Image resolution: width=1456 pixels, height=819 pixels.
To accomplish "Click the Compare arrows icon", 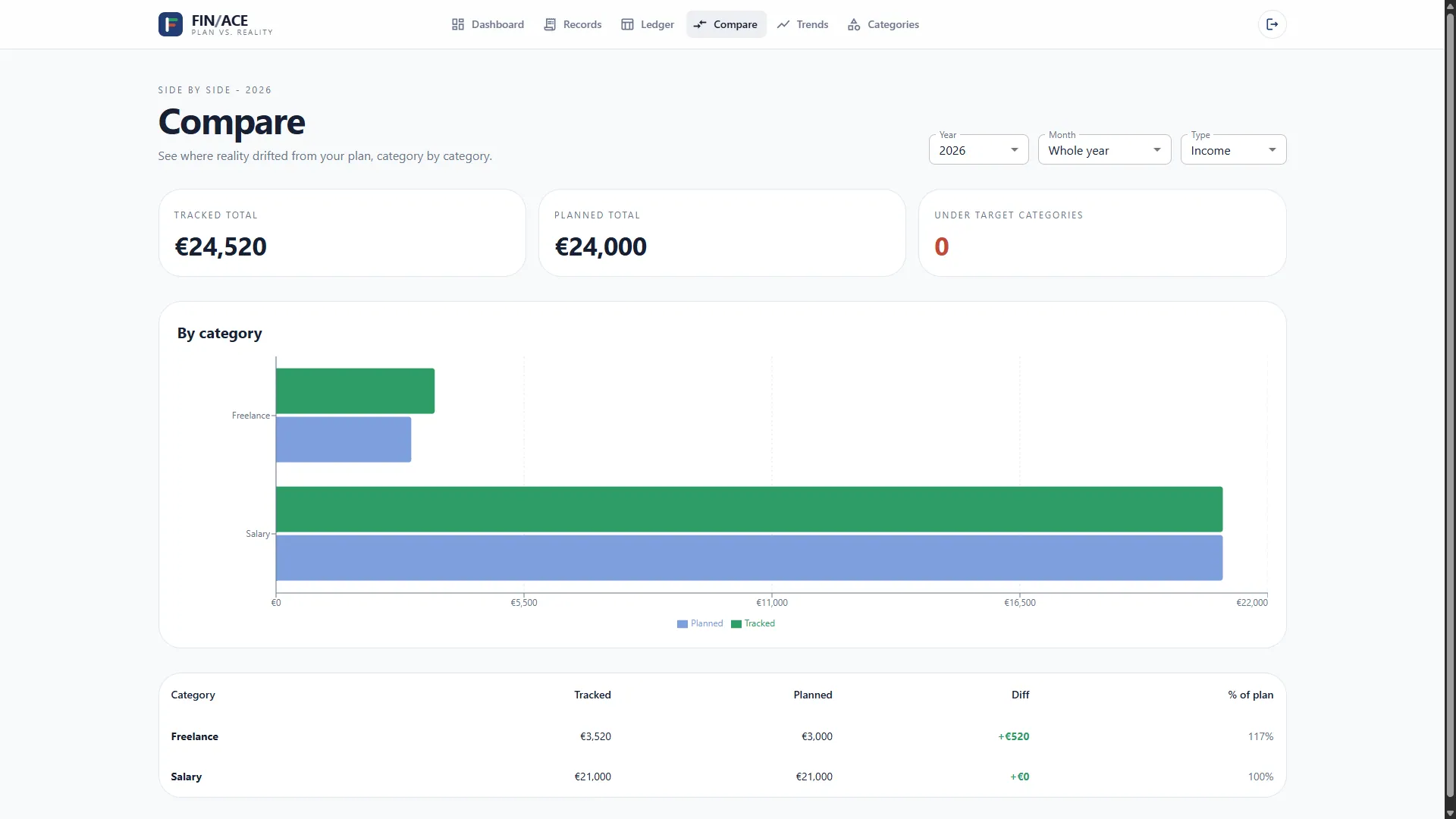I will point(700,24).
